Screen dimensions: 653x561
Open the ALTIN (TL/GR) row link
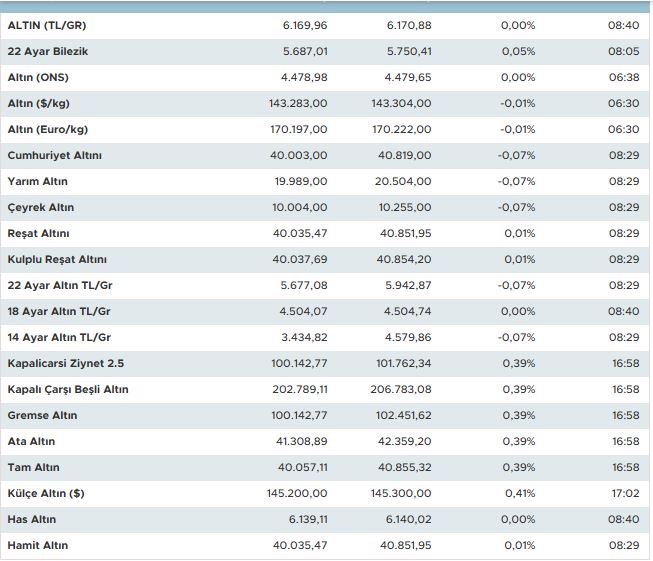[47, 26]
